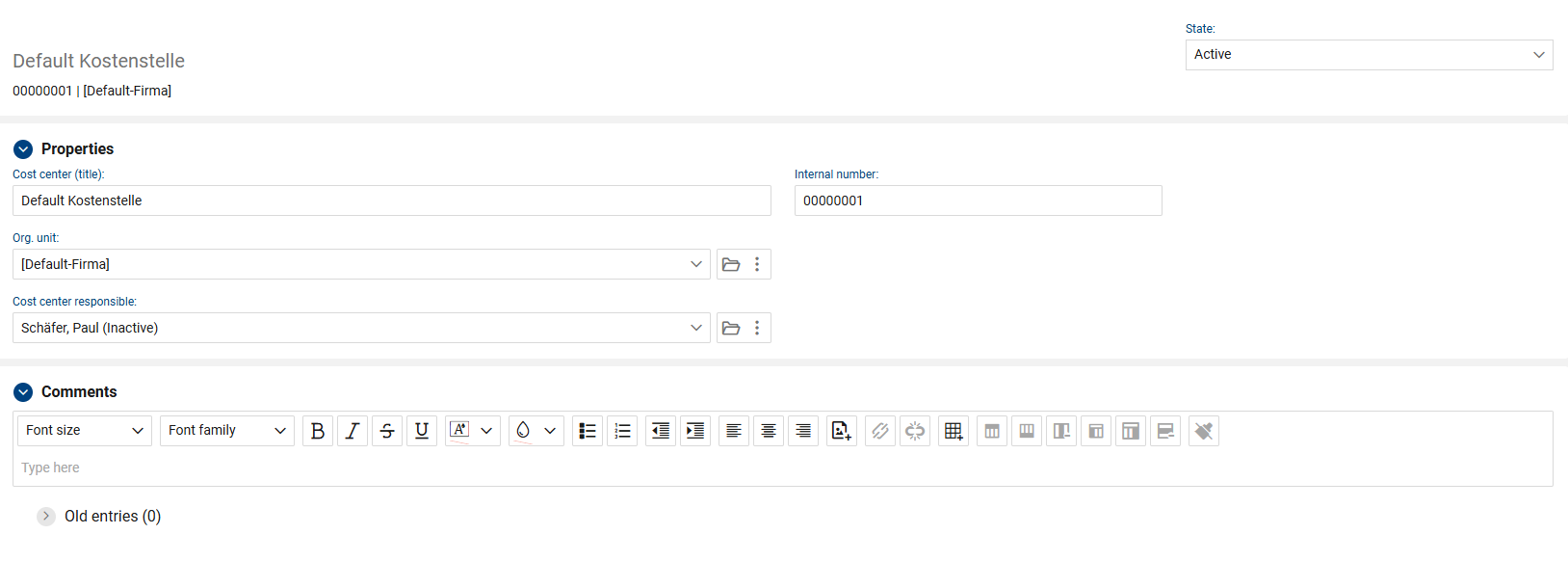
Task: Click the delete row table icon
Action: pos(1165,431)
